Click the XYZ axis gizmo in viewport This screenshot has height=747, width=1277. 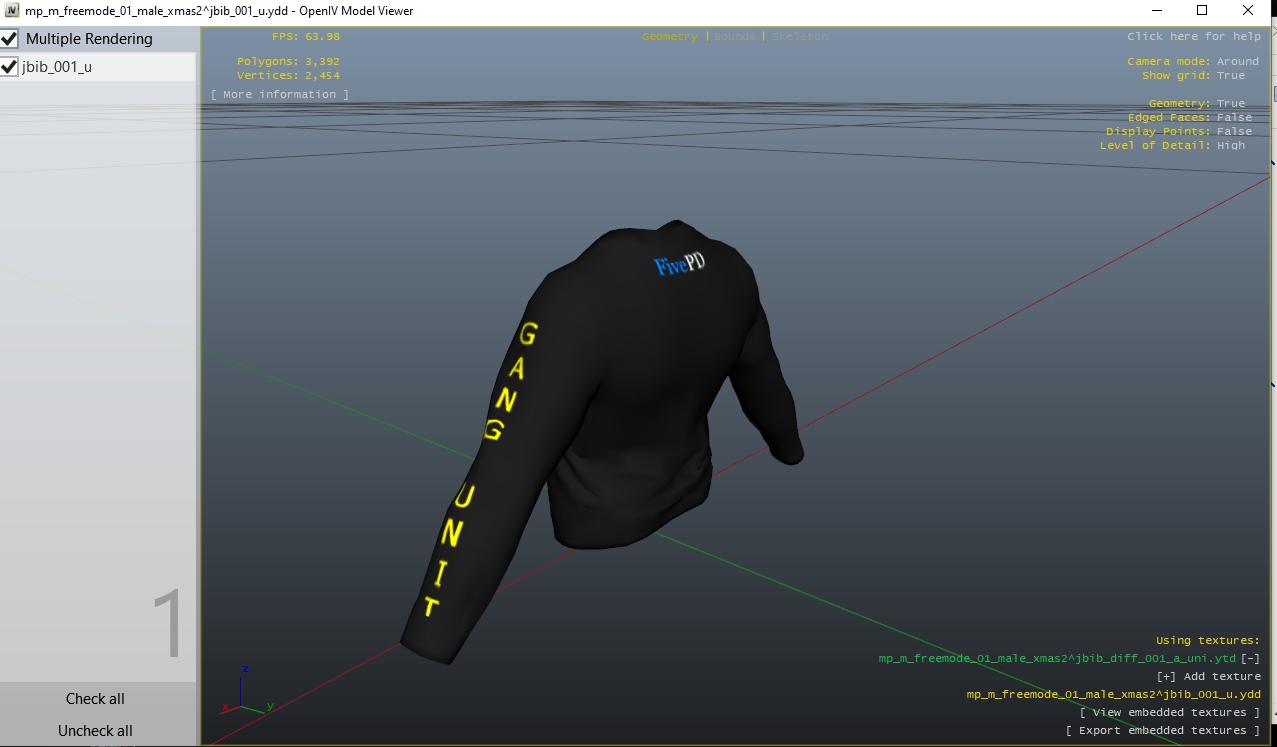243,688
